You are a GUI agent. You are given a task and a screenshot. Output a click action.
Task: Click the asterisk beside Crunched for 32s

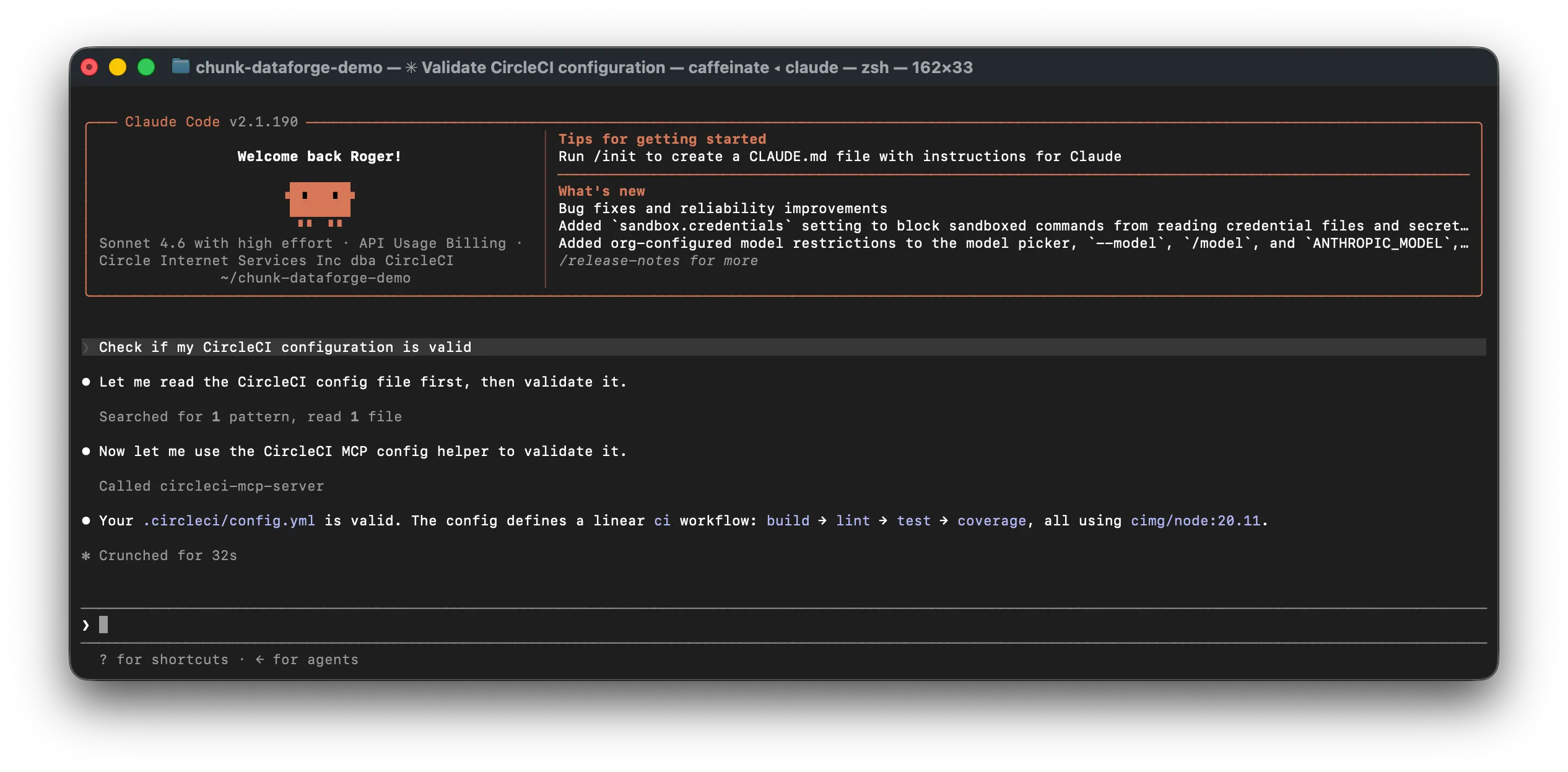click(x=86, y=556)
